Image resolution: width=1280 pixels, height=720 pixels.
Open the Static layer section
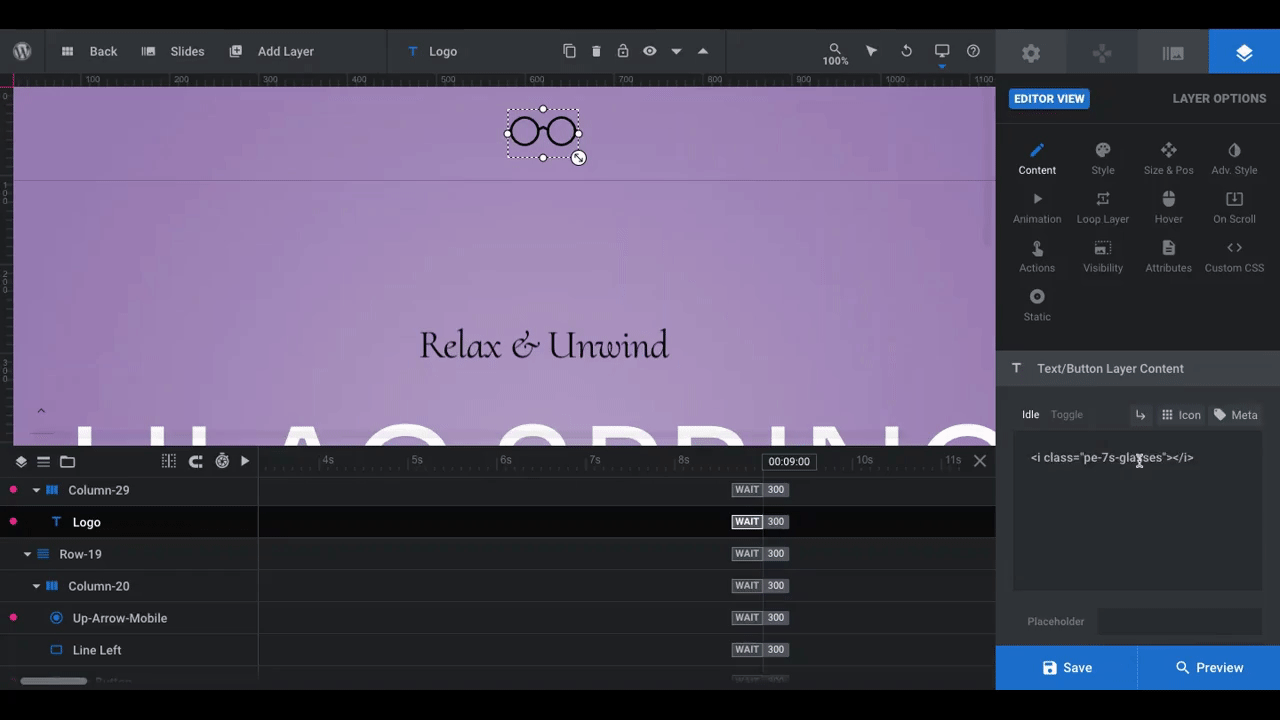click(x=1037, y=306)
